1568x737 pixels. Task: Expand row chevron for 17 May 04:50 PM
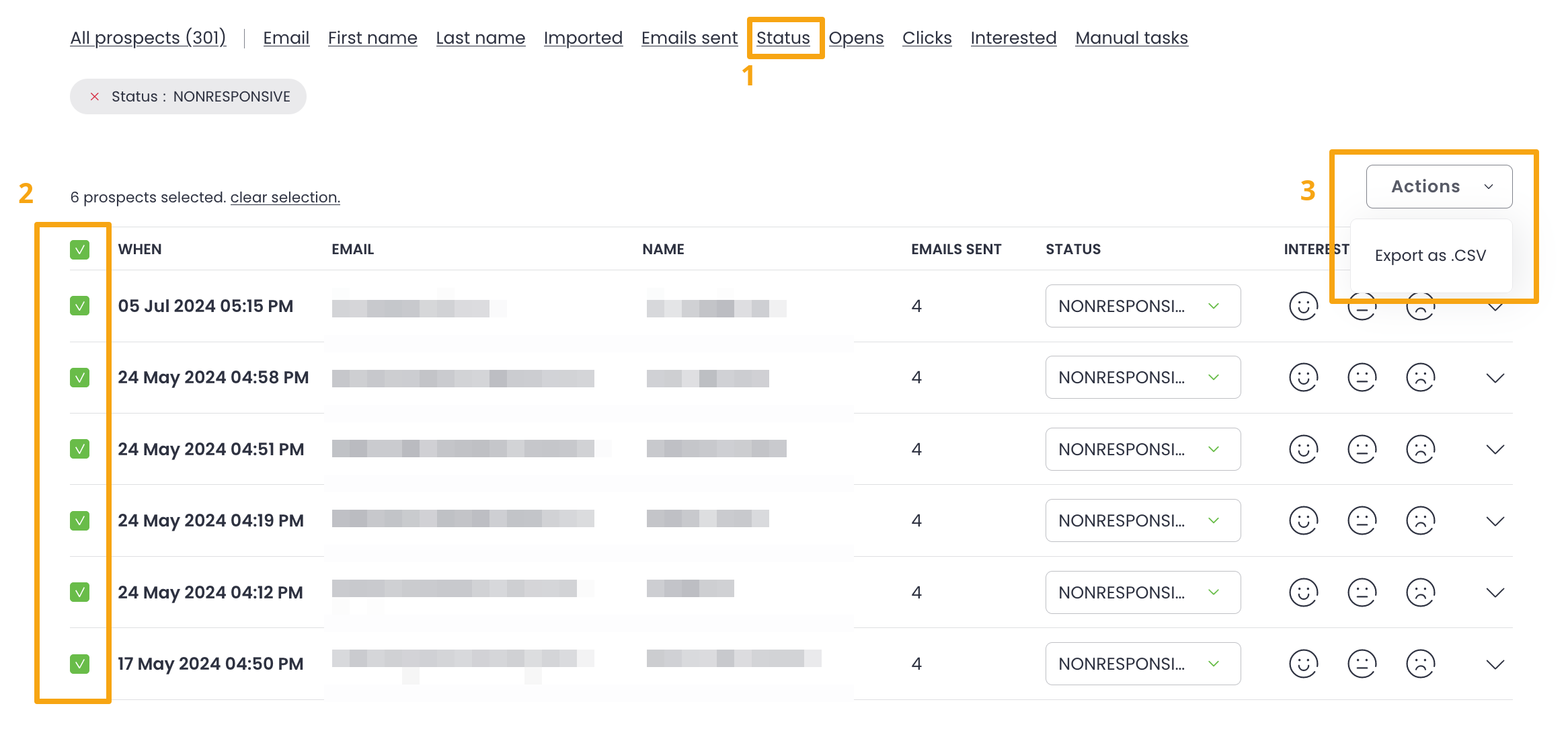(x=1495, y=664)
